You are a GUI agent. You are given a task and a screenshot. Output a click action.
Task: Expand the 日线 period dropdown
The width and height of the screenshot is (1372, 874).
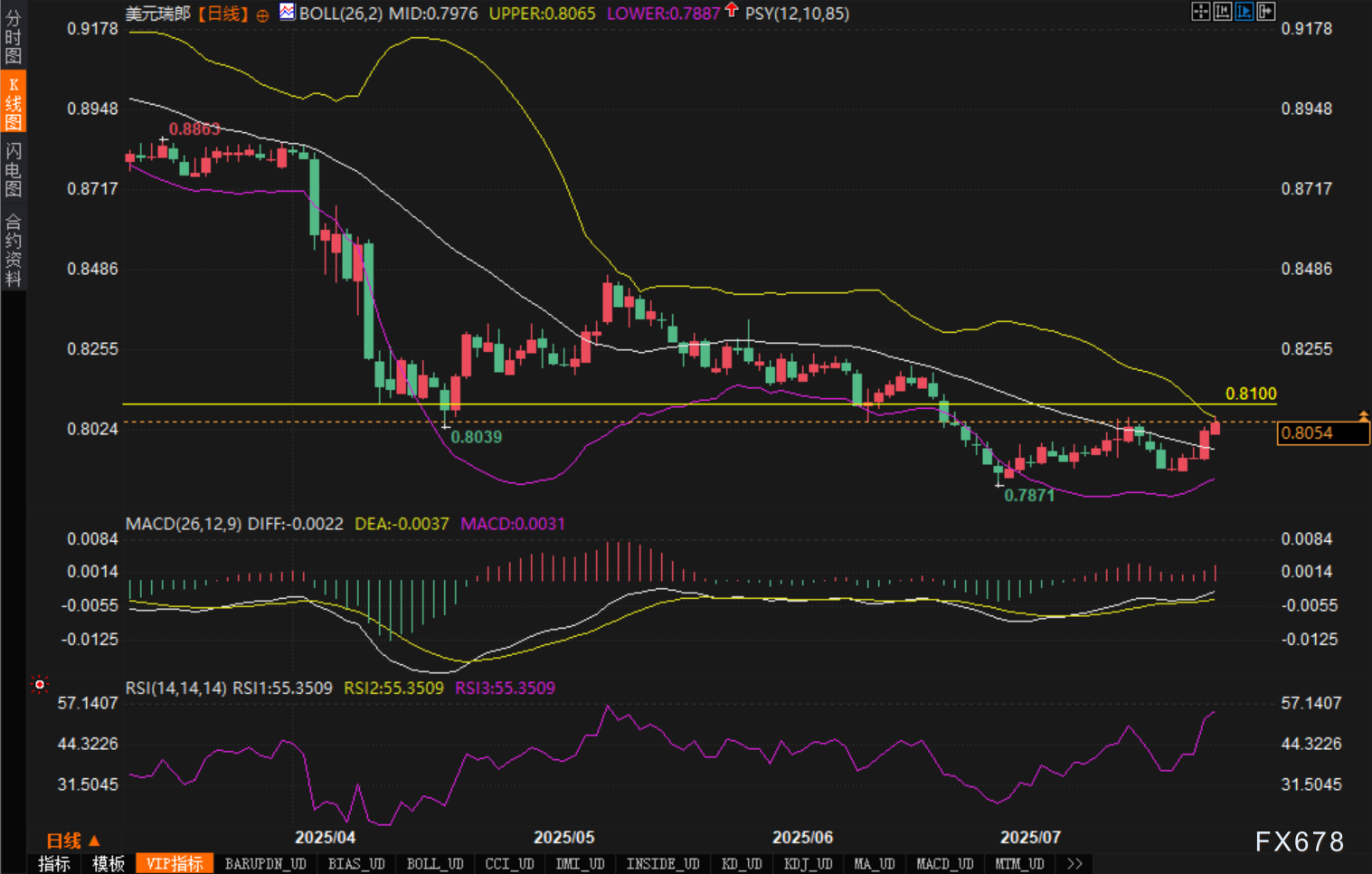coord(72,841)
